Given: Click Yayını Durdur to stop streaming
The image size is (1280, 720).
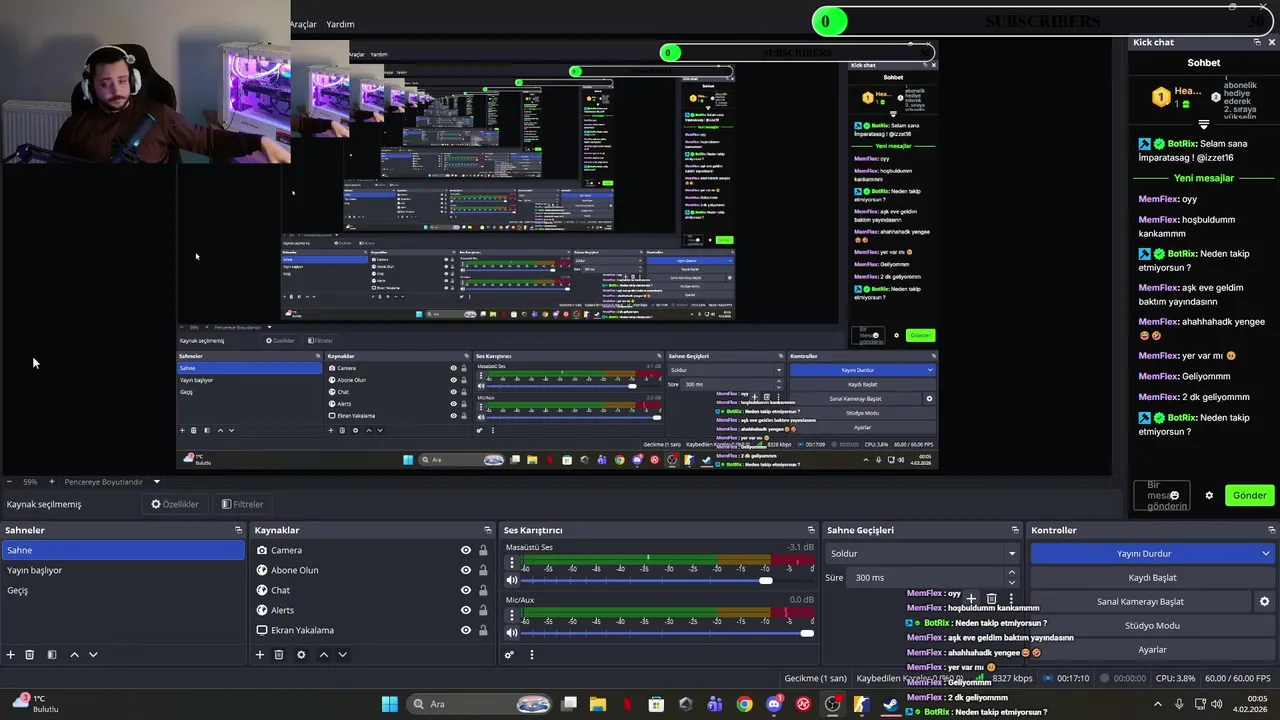Looking at the screenshot, I should [x=1144, y=553].
